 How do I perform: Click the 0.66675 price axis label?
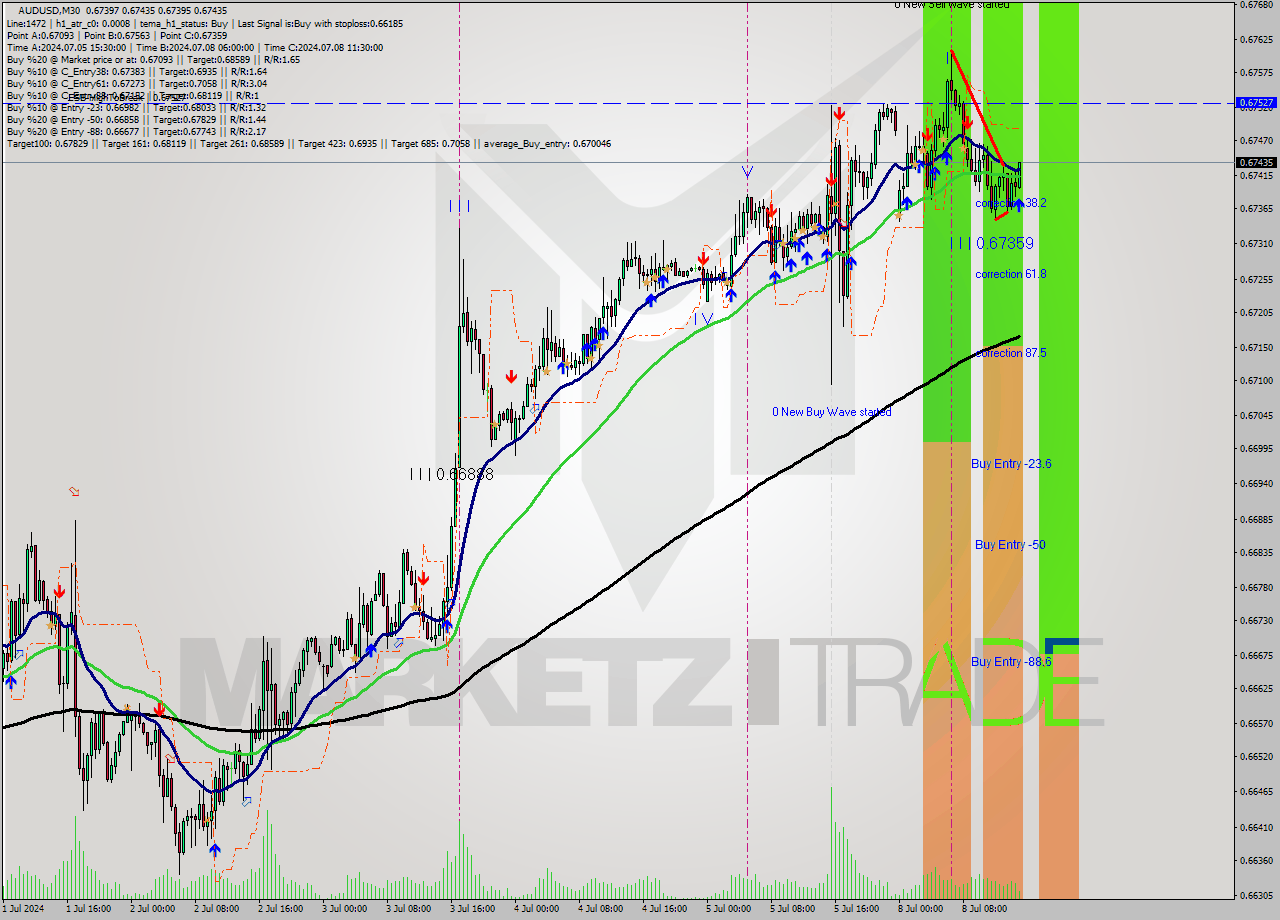1256,656
